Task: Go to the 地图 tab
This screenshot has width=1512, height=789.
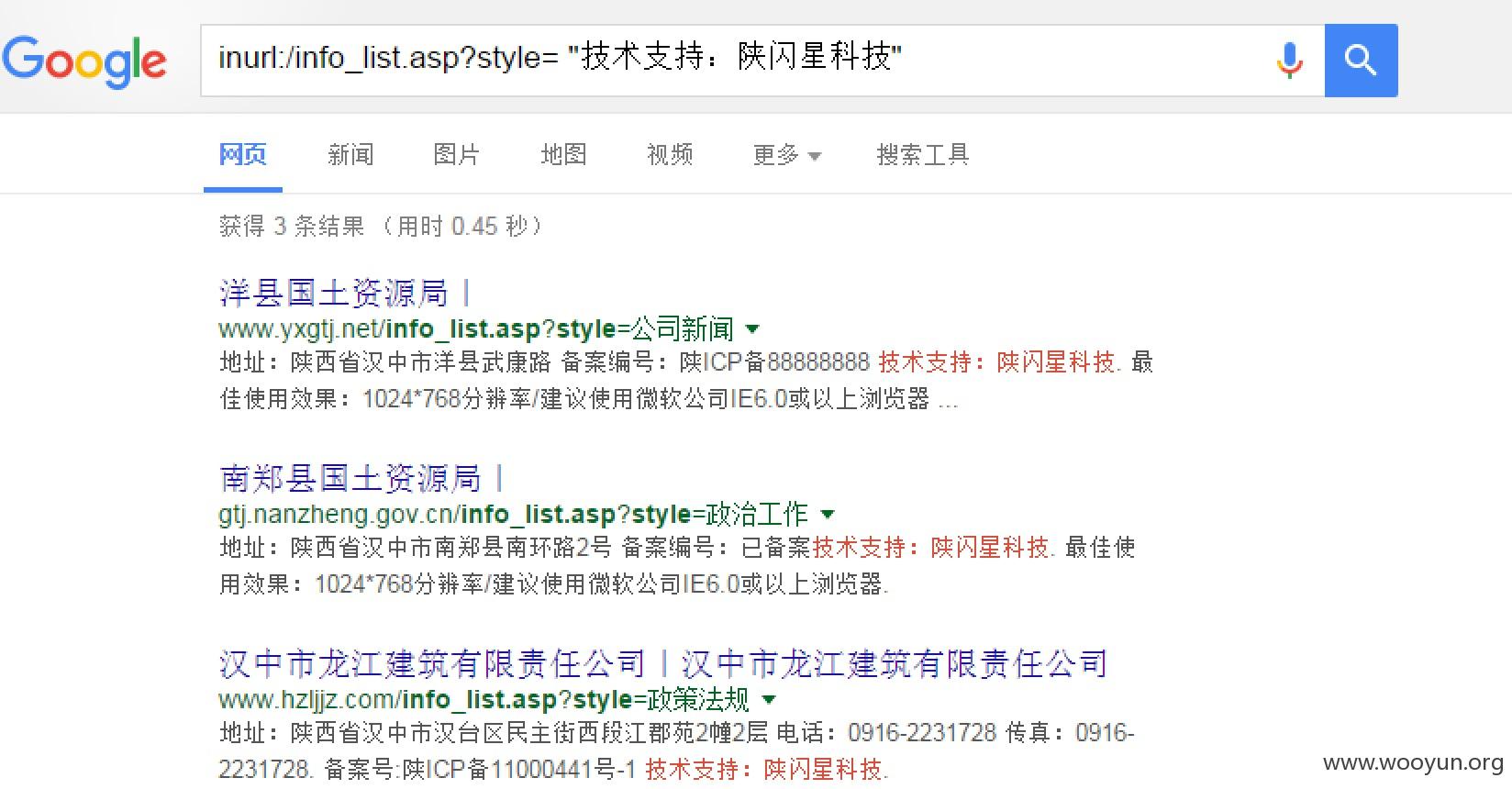Action: tap(563, 154)
